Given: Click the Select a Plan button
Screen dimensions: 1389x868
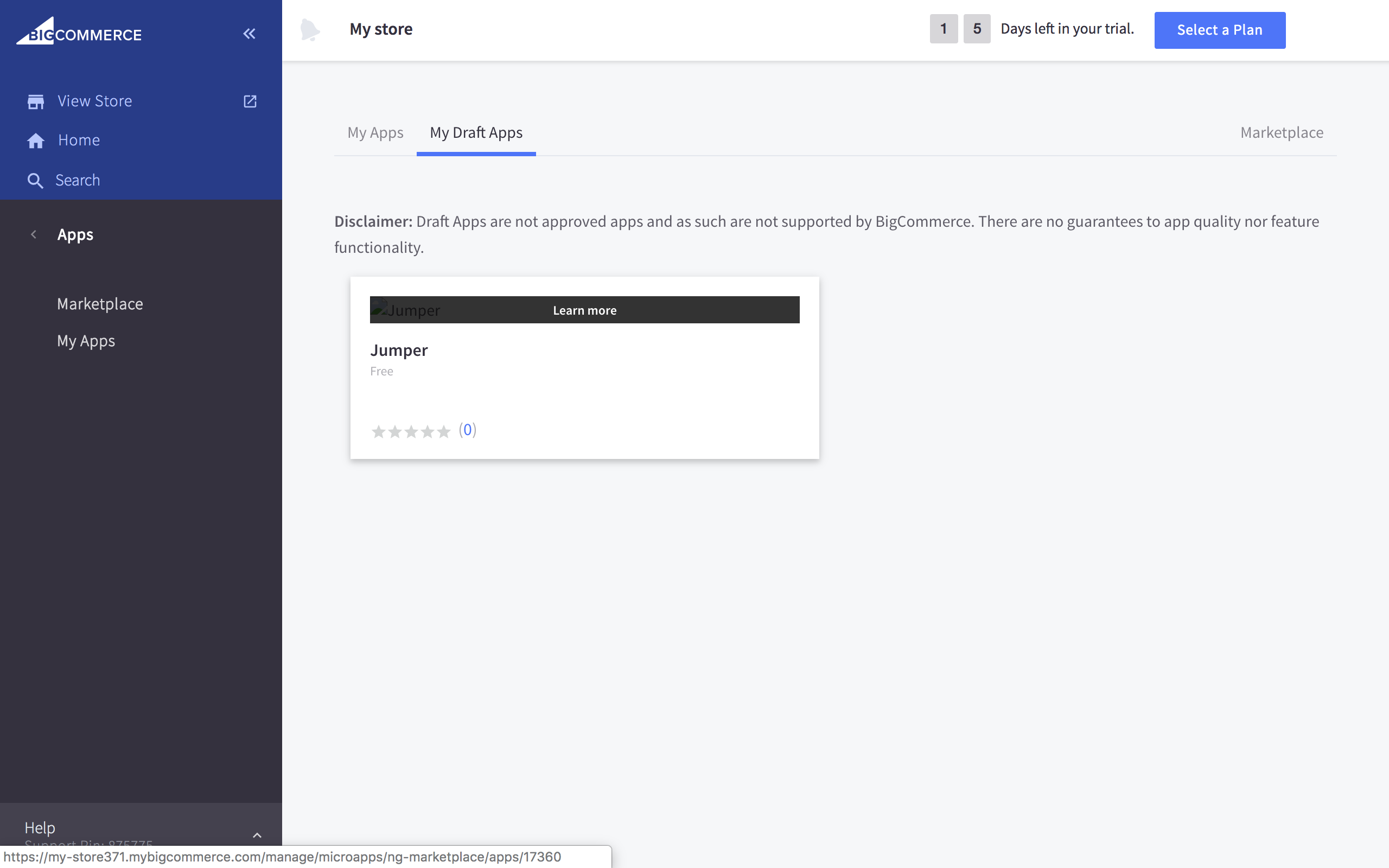Looking at the screenshot, I should pos(1220,30).
